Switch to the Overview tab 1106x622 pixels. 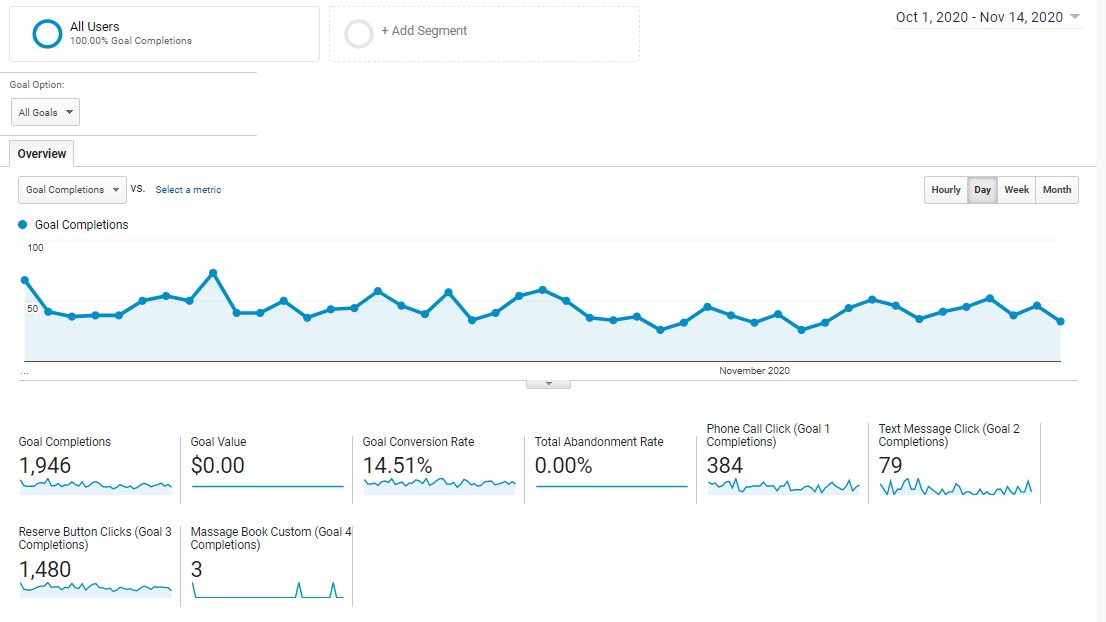[x=40, y=153]
